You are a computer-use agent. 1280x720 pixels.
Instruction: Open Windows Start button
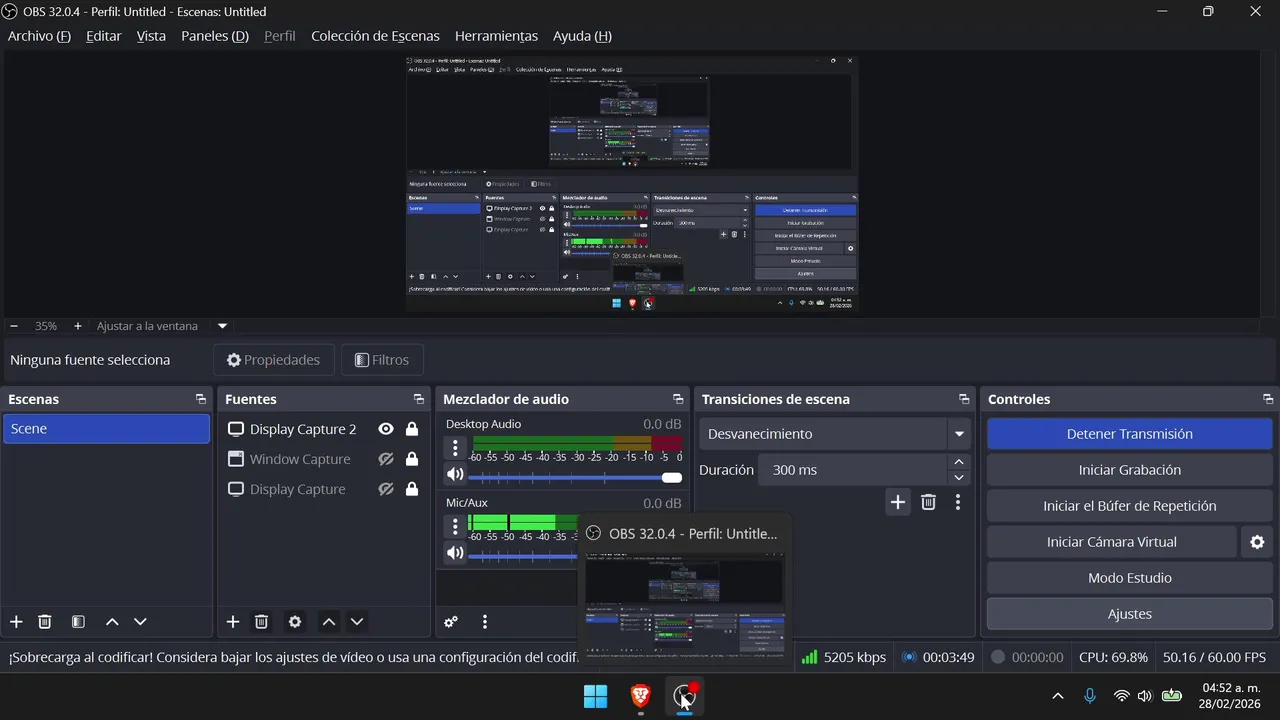pos(595,696)
